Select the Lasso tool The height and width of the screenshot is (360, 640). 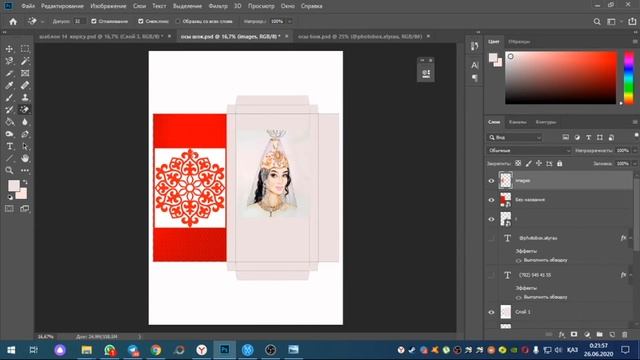click(9, 61)
